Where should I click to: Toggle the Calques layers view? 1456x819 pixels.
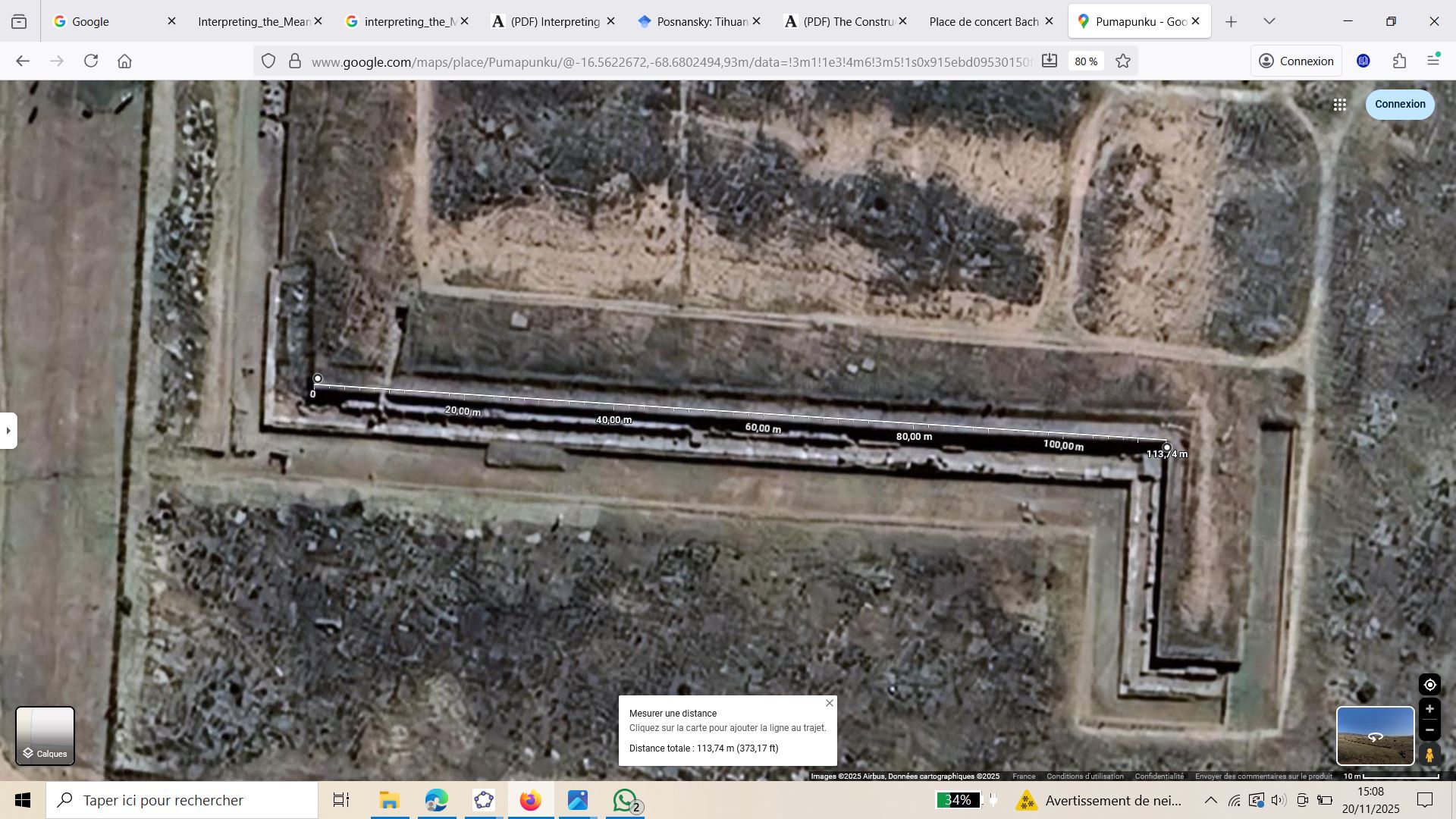(45, 736)
